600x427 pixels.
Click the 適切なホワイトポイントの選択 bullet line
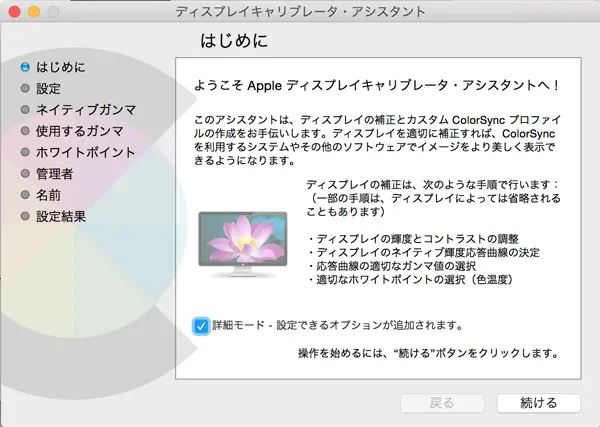point(410,280)
